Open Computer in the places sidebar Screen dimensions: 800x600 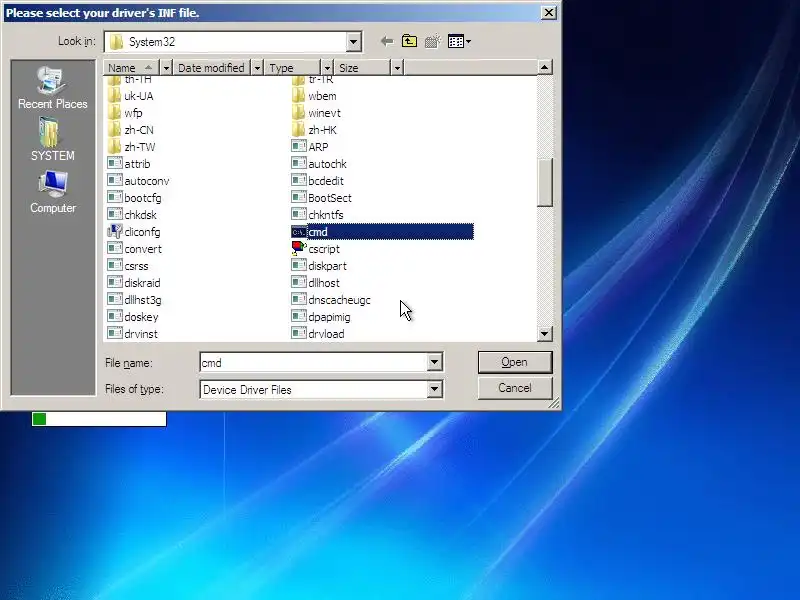pyautogui.click(x=53, y=192)
